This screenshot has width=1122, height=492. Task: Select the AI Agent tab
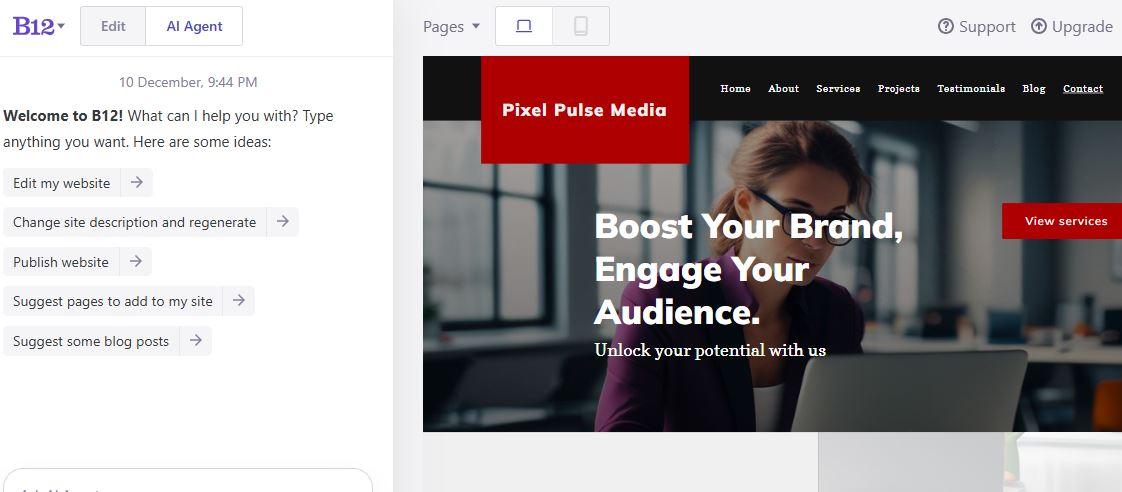pos(194,27)
